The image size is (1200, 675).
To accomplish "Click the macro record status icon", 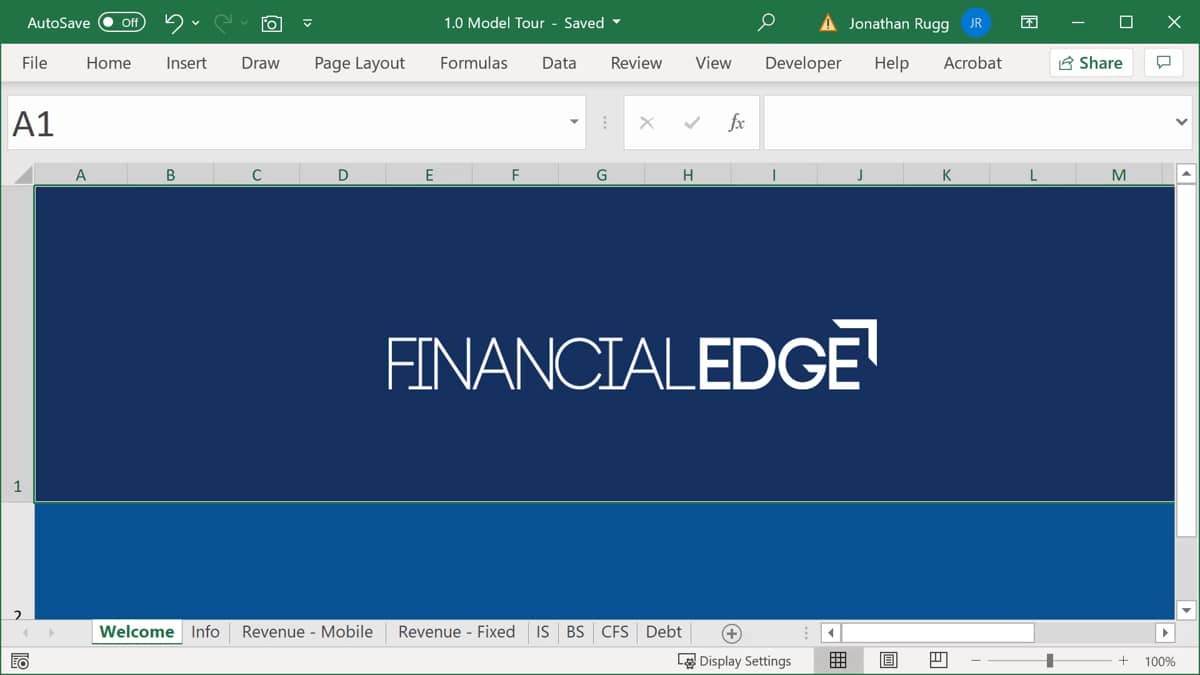I will (20, 661).
